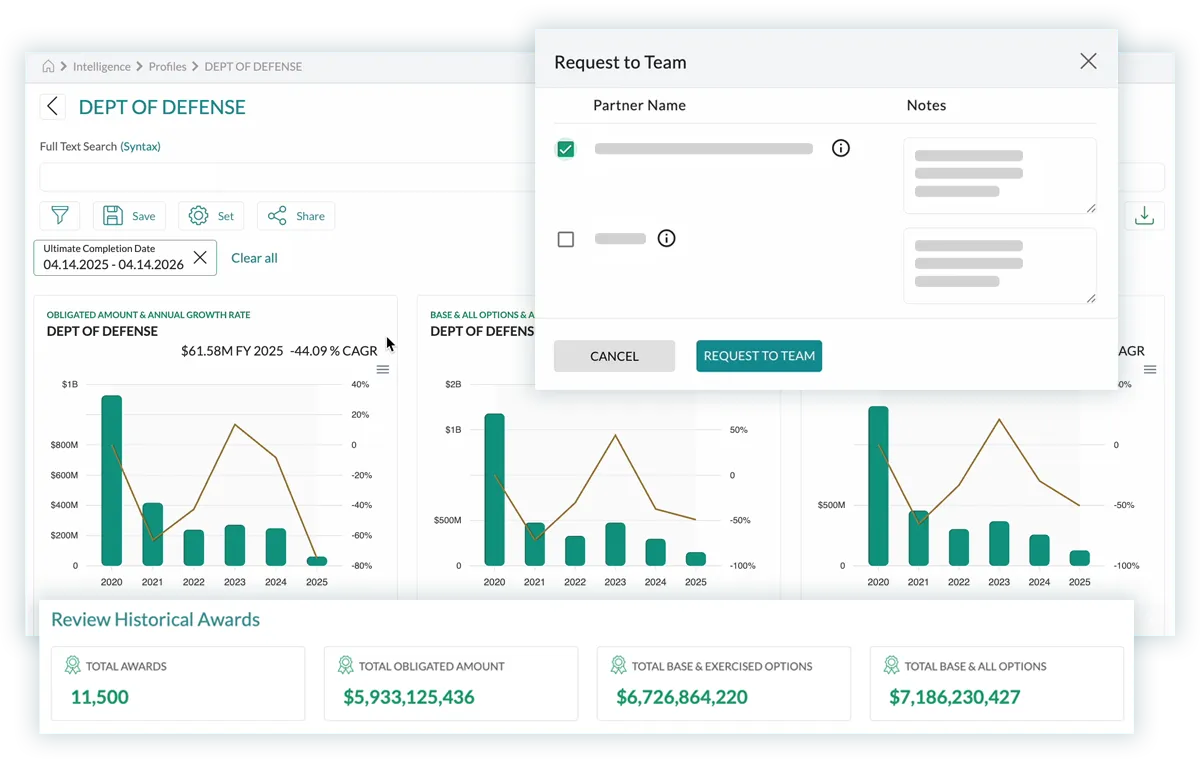This screenshot has width=1200, height=763.
Task: Open the Syntax help link
Action: coord(140,146)
